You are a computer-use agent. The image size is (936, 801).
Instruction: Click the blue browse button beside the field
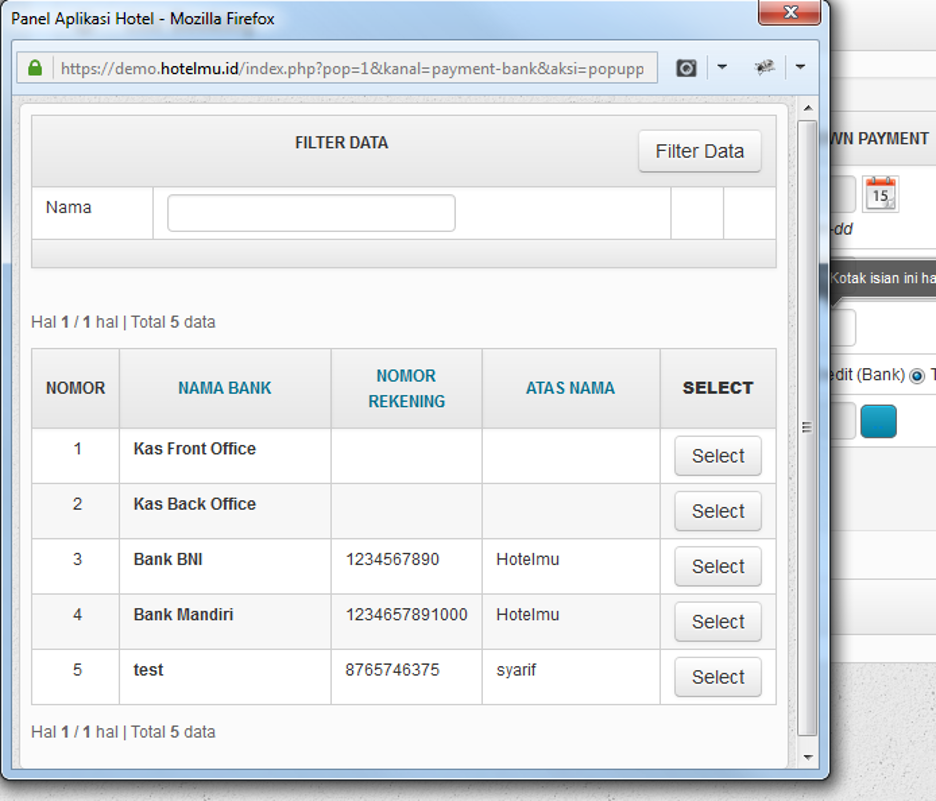878,421
